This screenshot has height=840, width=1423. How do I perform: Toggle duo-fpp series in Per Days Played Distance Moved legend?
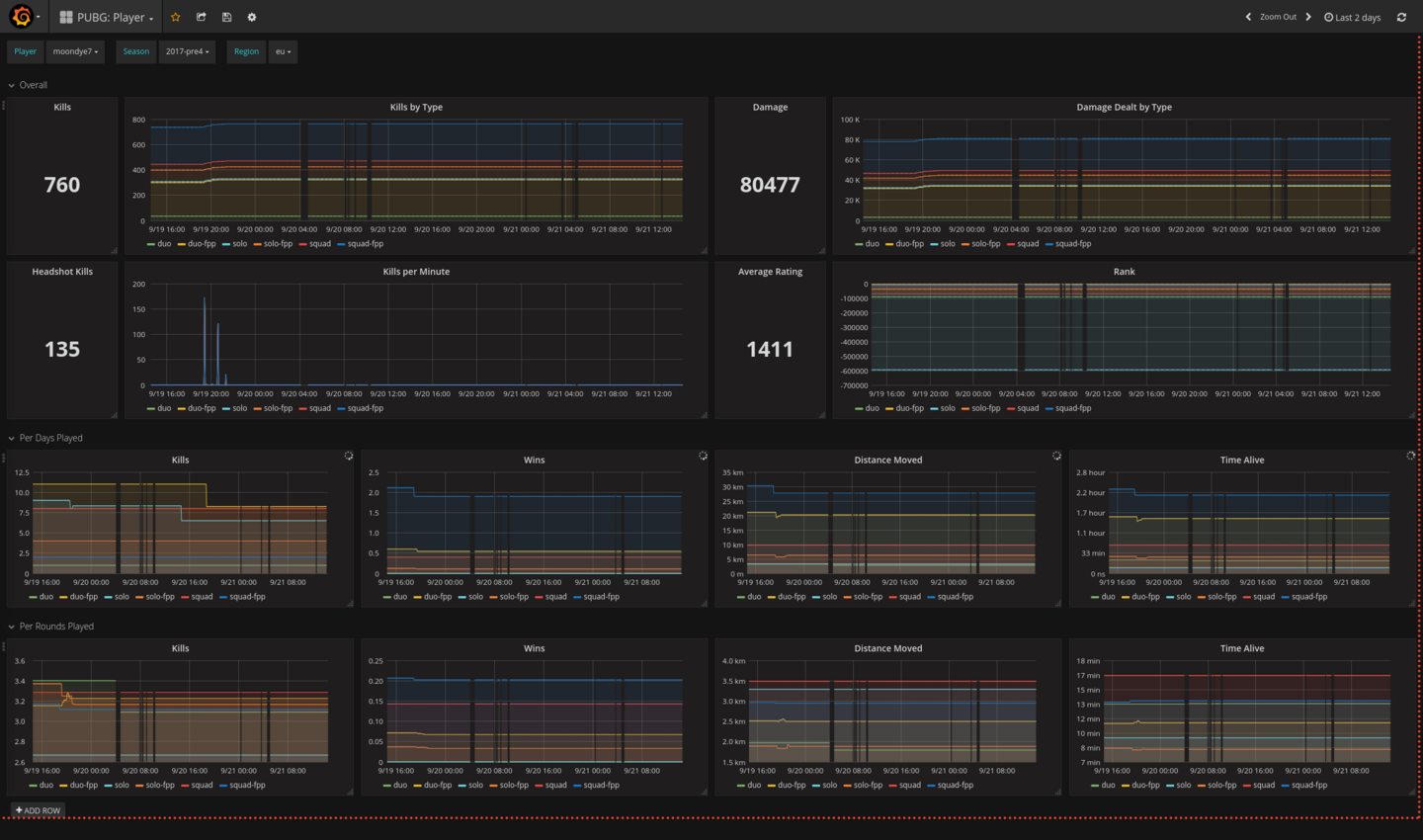click(793, 597)
